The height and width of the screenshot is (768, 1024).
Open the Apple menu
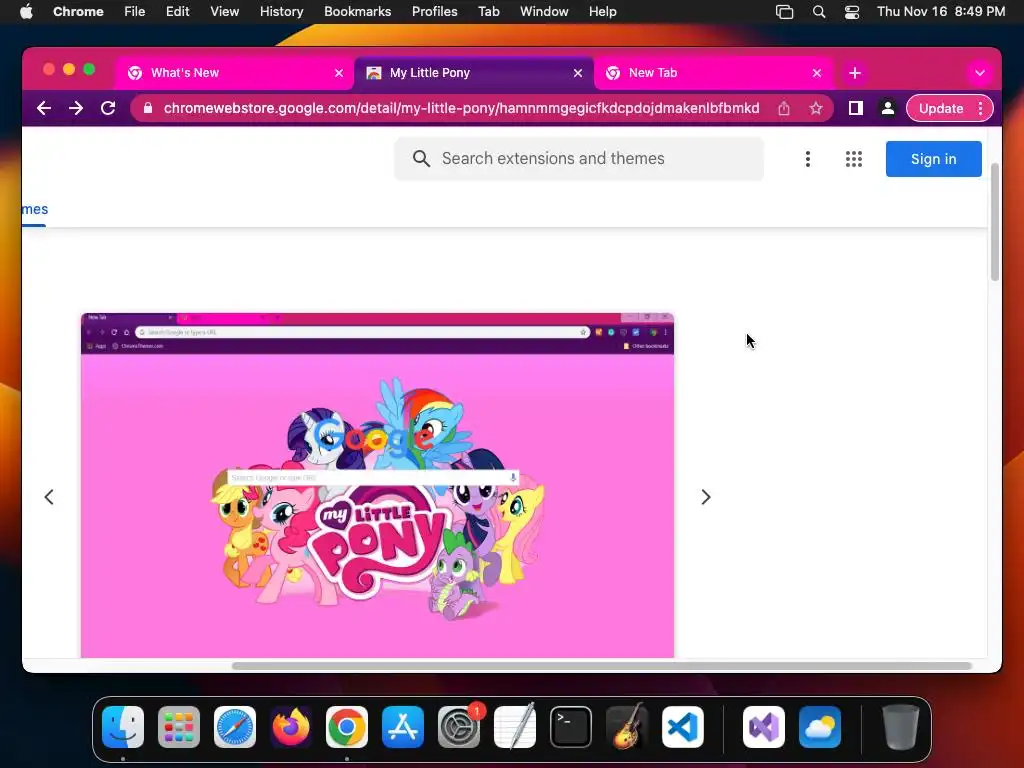26,12
